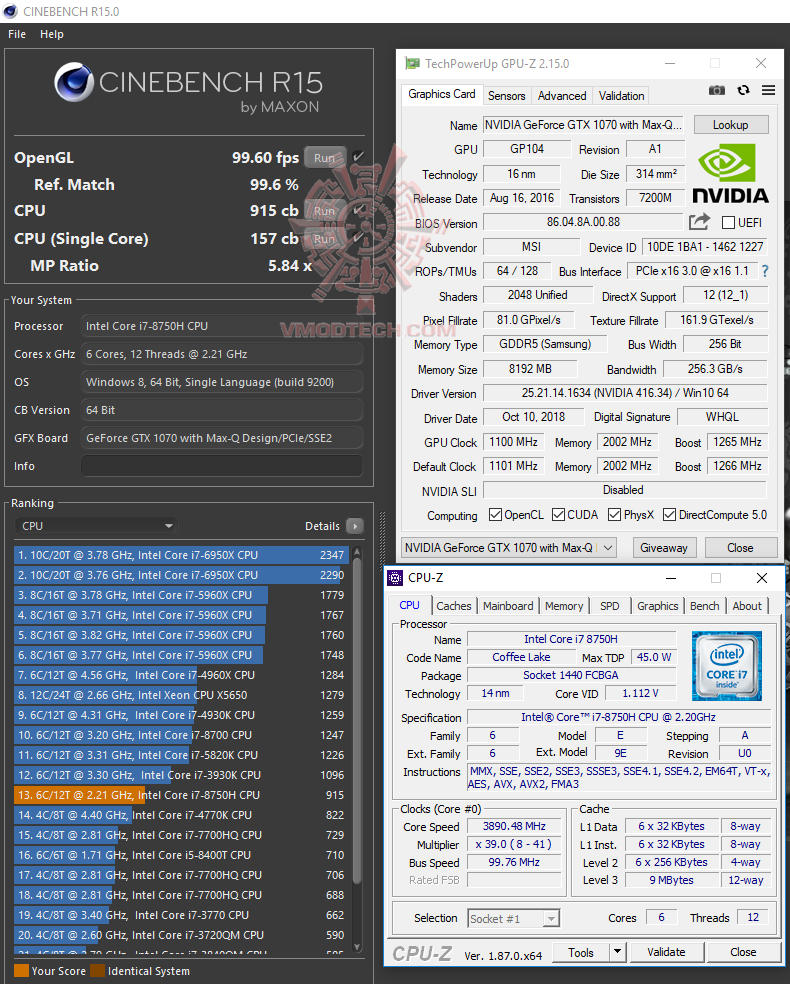Open the GPU-Z hamburger menu
Screen dimensions: 790x984
coord(768,90)
